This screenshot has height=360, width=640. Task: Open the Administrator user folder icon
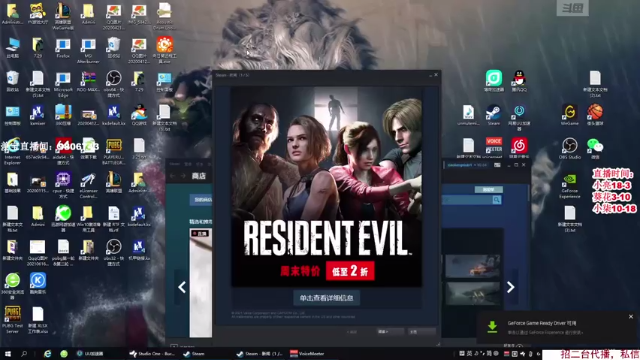point(12,14)
